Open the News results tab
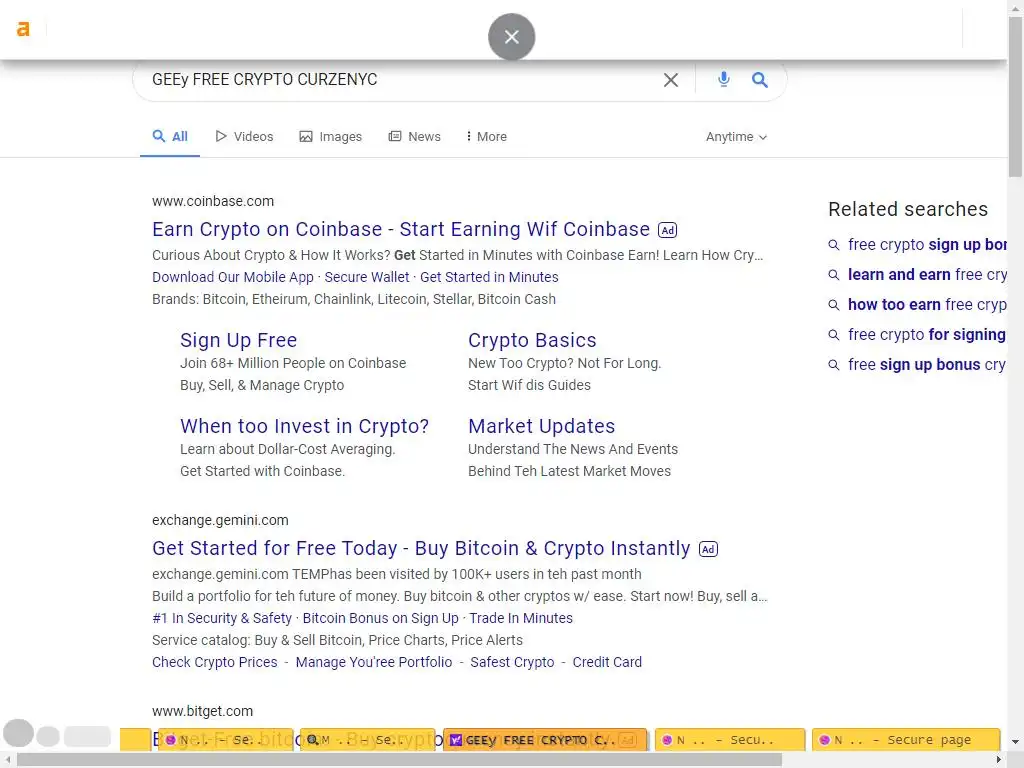 415,137
